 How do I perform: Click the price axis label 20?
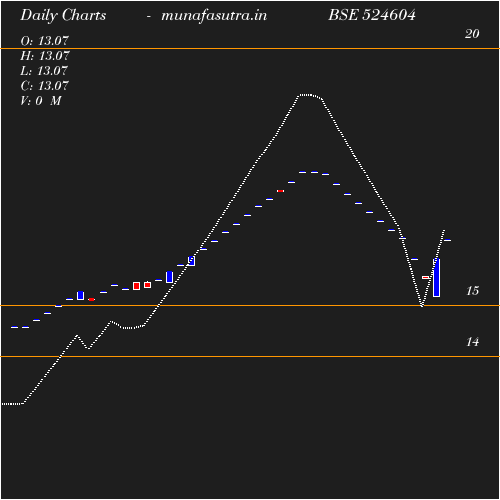tap(472, 34)
